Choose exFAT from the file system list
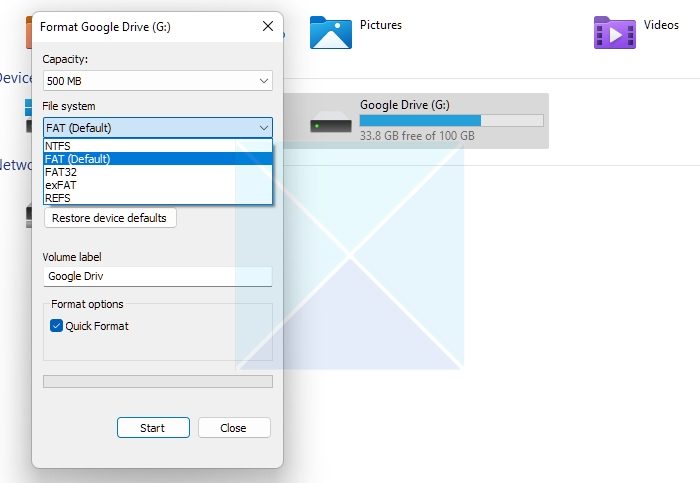 coord(158,185)
